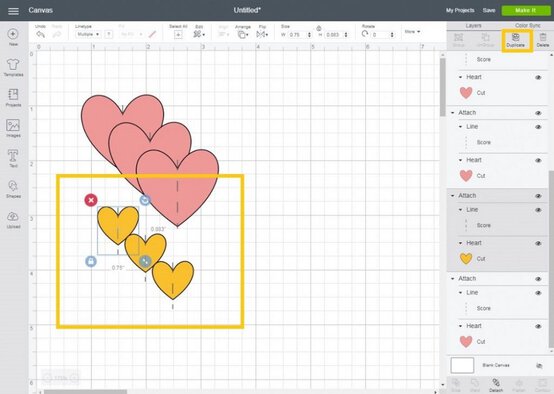
Task: Click the canvas horizontal scrollbar
Action: pyautogui.click(x=85, y=392)
